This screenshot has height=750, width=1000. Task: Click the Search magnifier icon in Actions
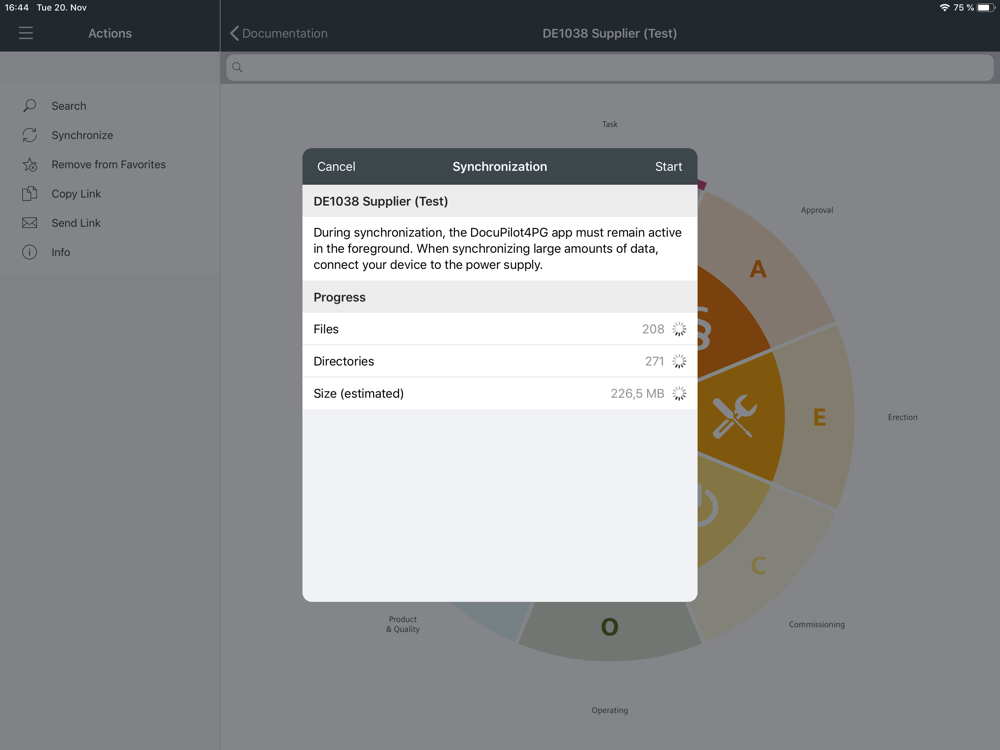[x=29, y=106]
